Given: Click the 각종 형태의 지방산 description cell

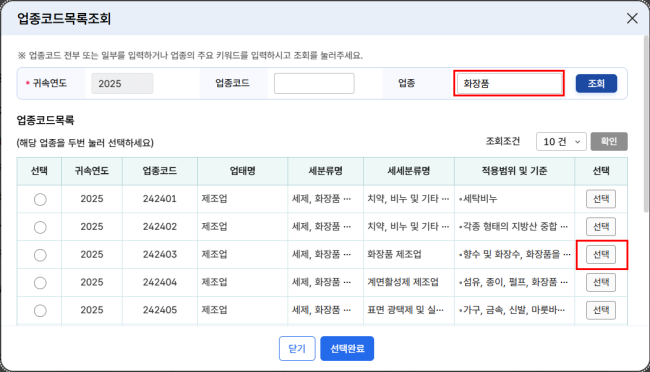Looking at the screenshot, I should (x=514, y=227).
